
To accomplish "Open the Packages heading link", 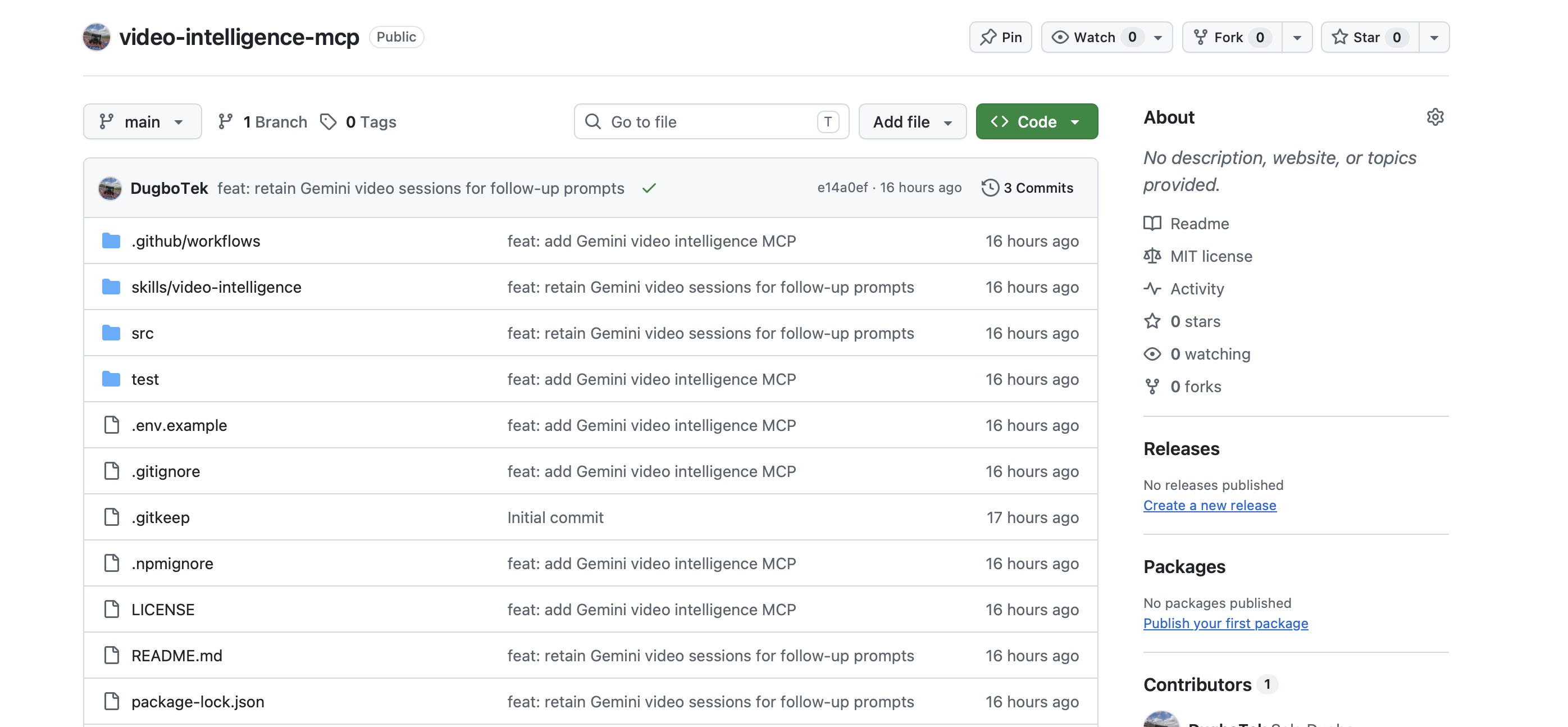I will click(1184, 567).
